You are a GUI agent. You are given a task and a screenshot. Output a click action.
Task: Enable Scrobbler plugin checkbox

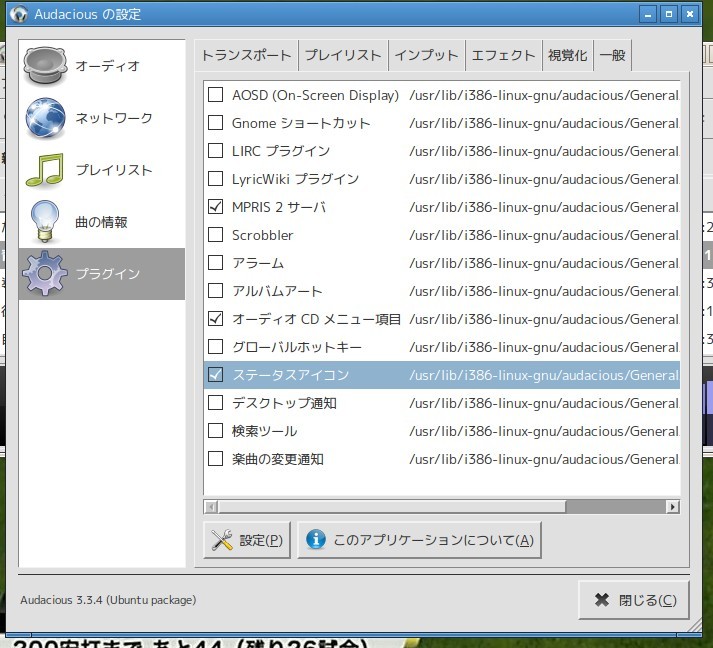(x=216, y=235)
